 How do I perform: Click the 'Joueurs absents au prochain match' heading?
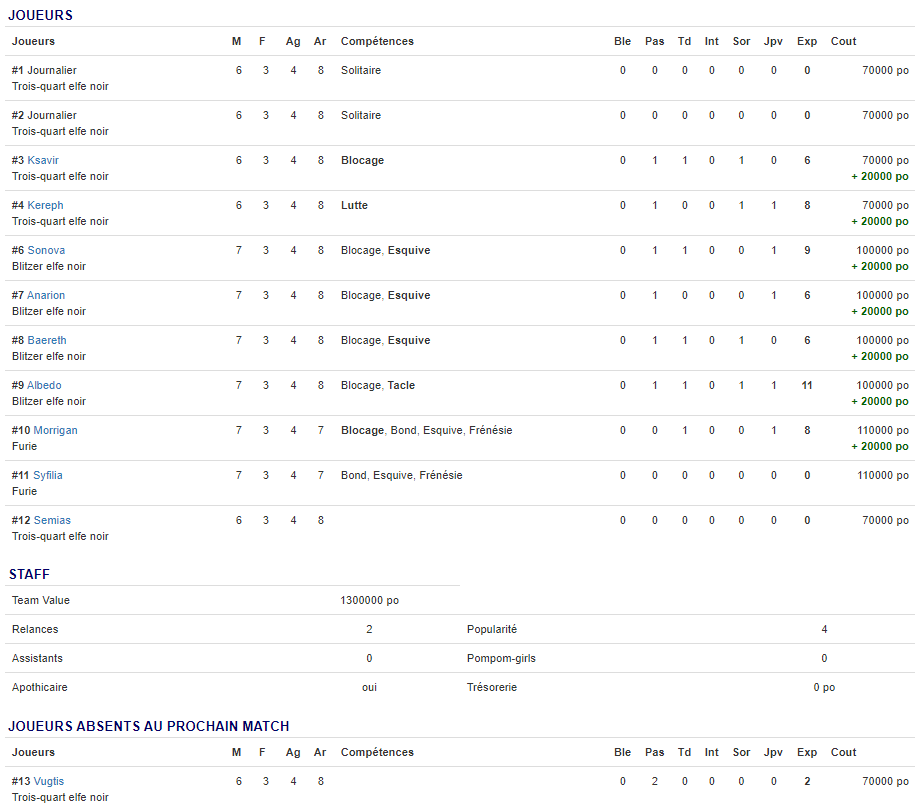pos(149,726)
